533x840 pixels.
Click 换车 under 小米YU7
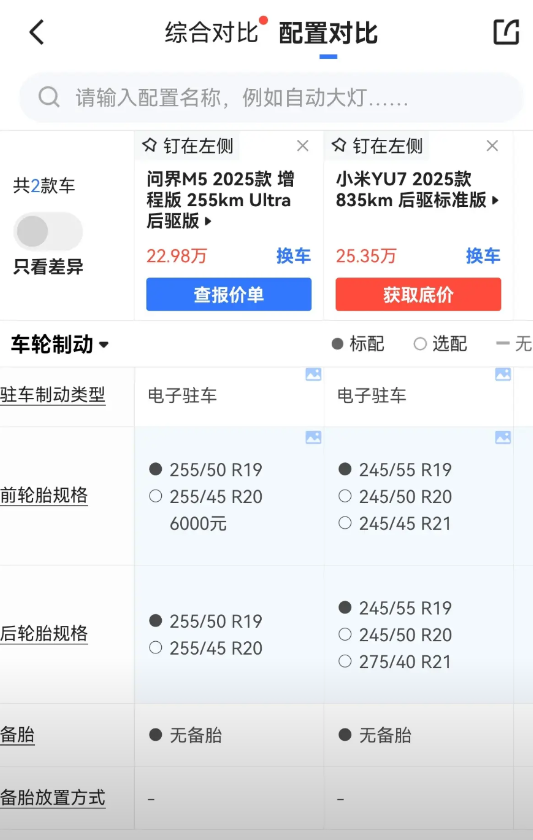click(x=483, y=256)
